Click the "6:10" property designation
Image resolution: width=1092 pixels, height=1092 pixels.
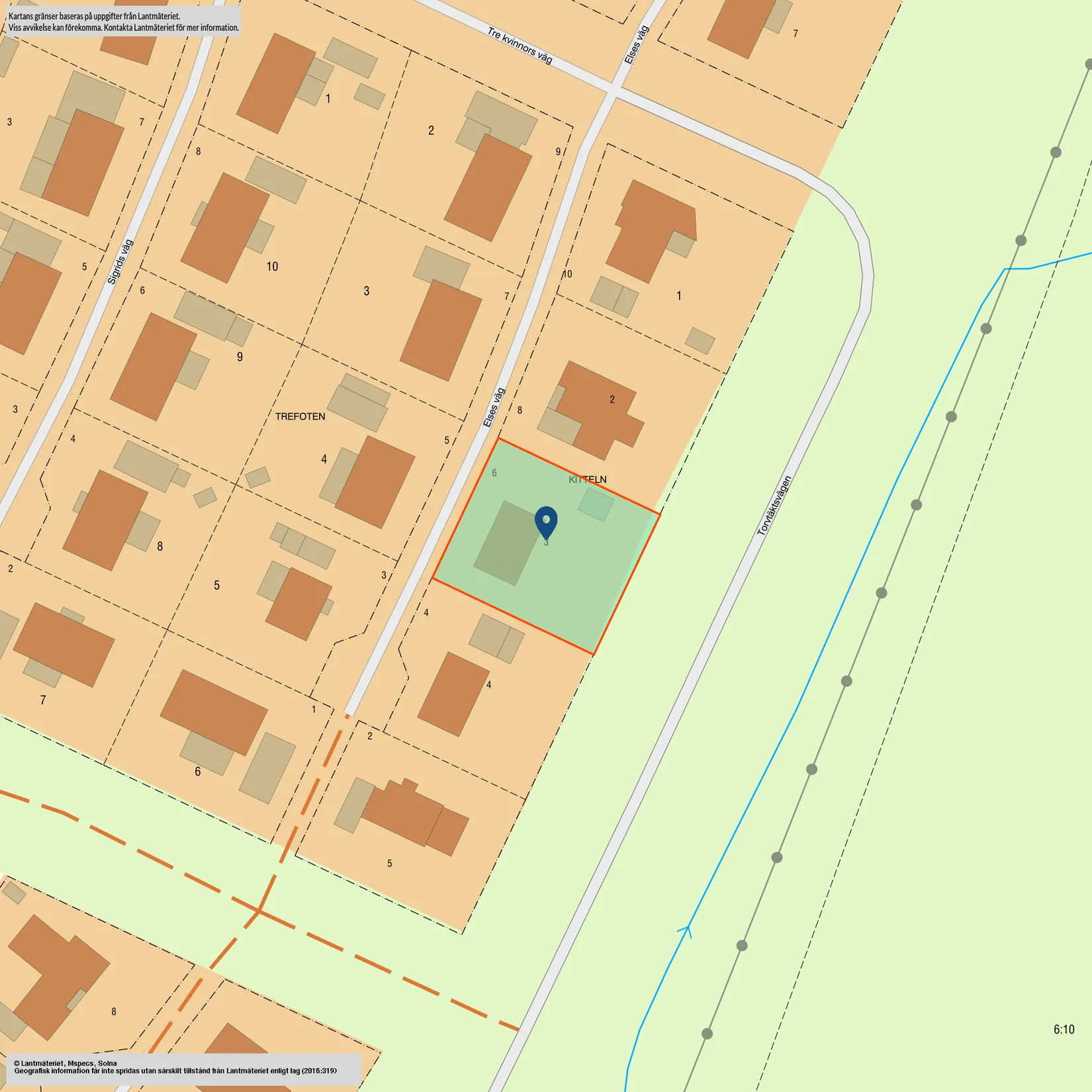point(1064,1029)
